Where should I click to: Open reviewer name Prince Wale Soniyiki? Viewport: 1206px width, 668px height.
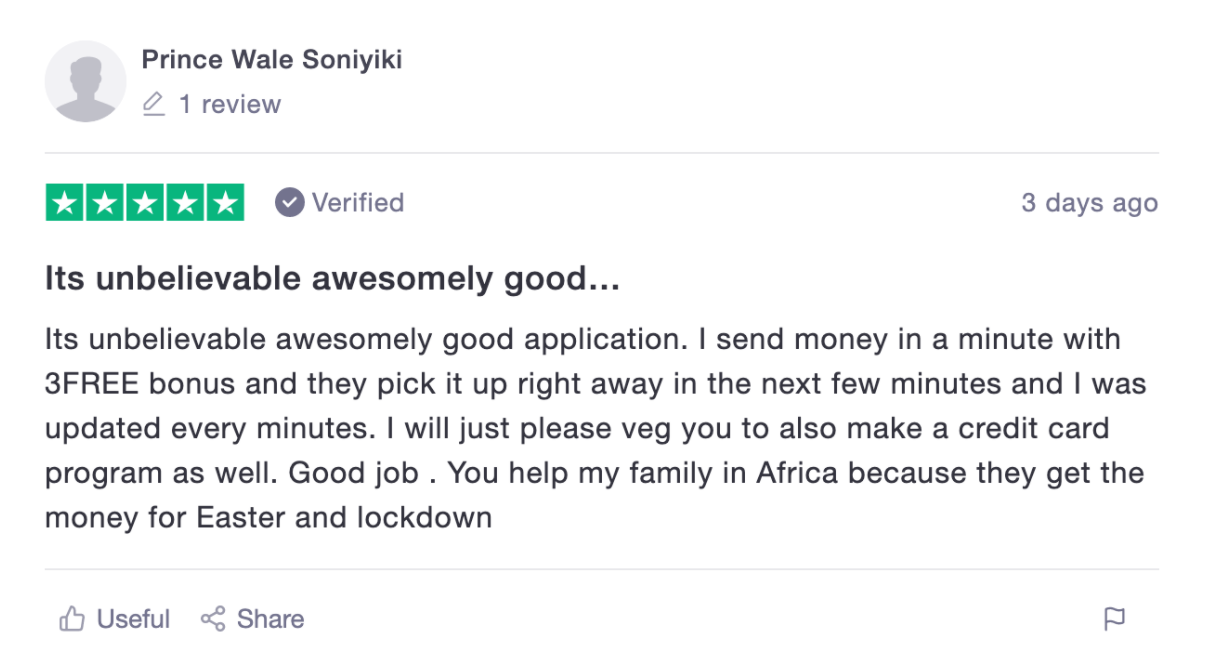[x=271, y=59]
